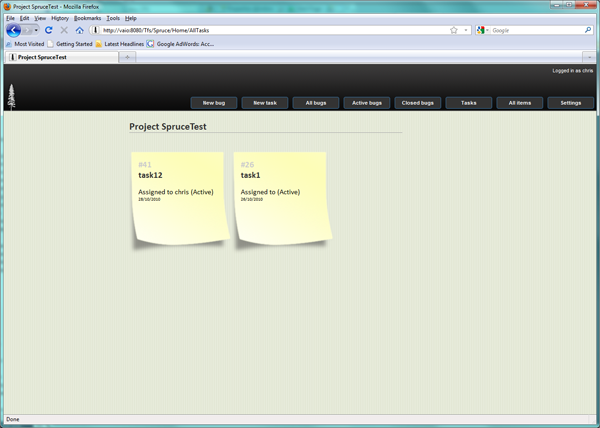Click the New task button

click(265, 103)
